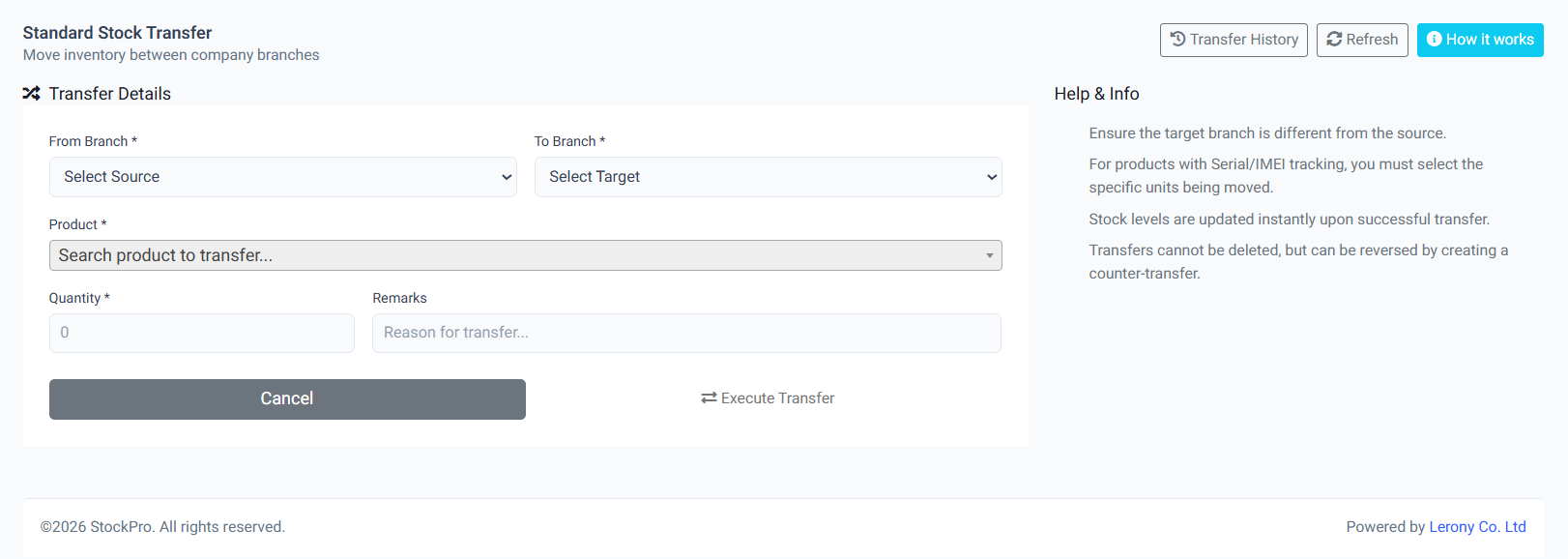Open Transfer History
Image resolution: width=1568 pixels, height=559 pixels.
pyautogui.click(x=1234, y=40)
